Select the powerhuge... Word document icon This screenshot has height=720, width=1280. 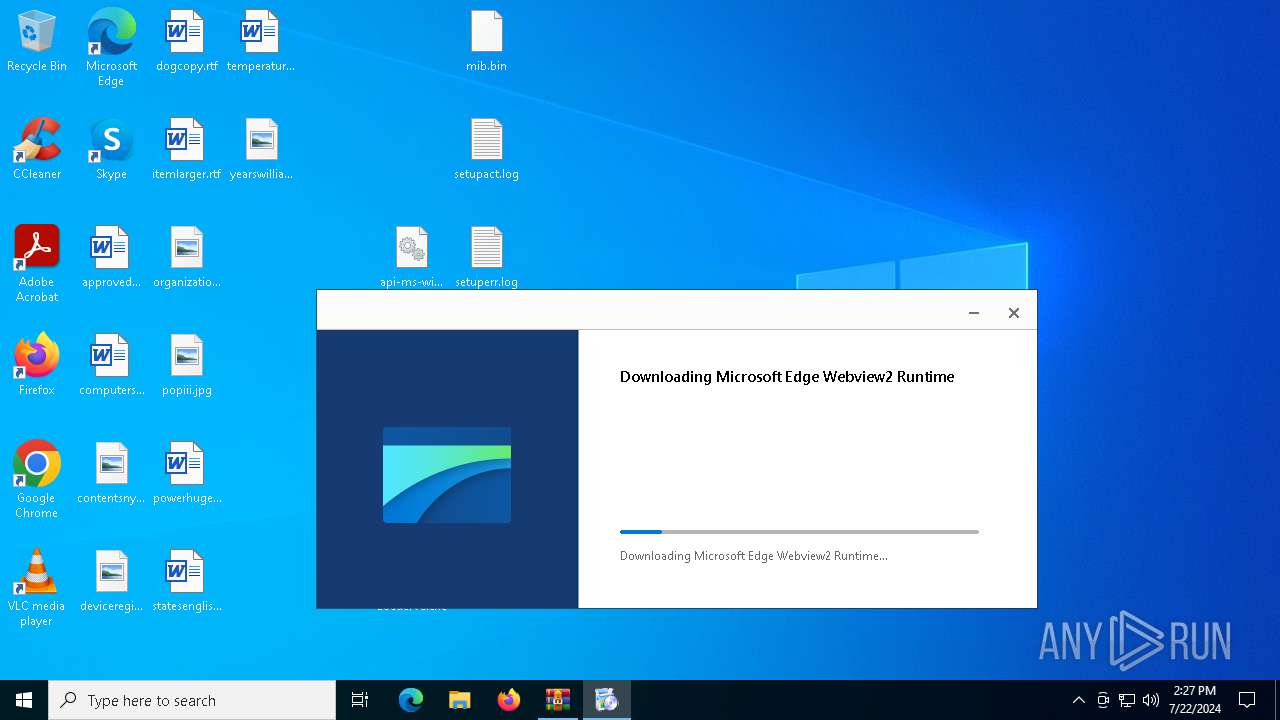[186, 474]
